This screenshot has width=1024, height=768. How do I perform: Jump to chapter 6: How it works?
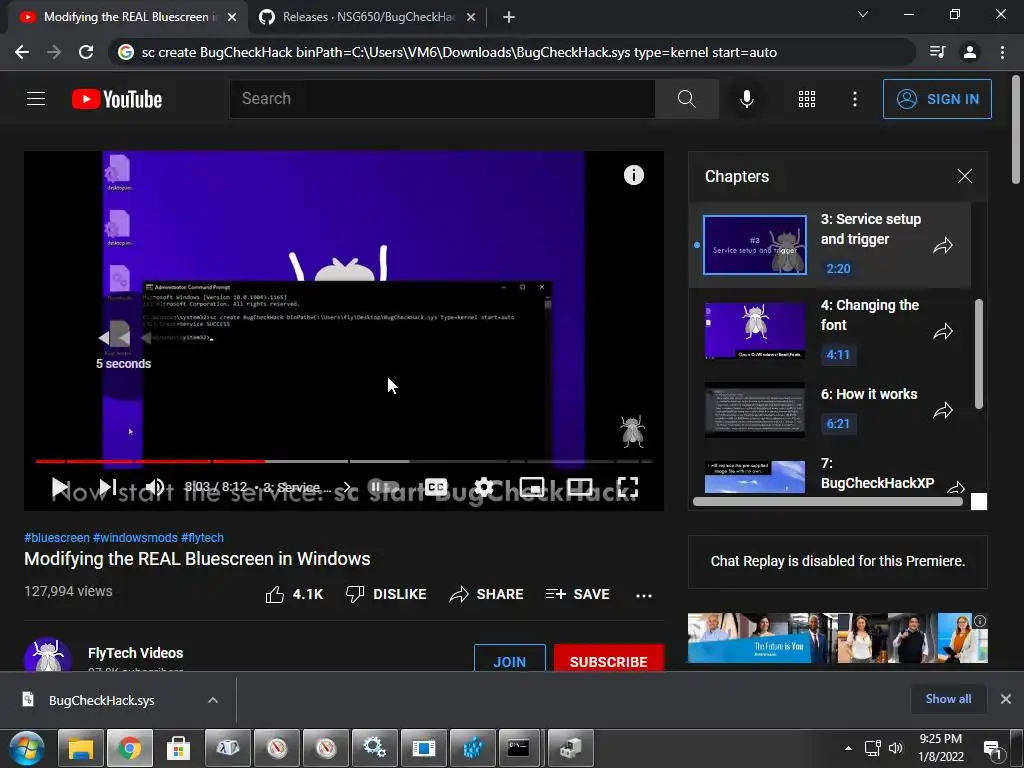(829, 409)
